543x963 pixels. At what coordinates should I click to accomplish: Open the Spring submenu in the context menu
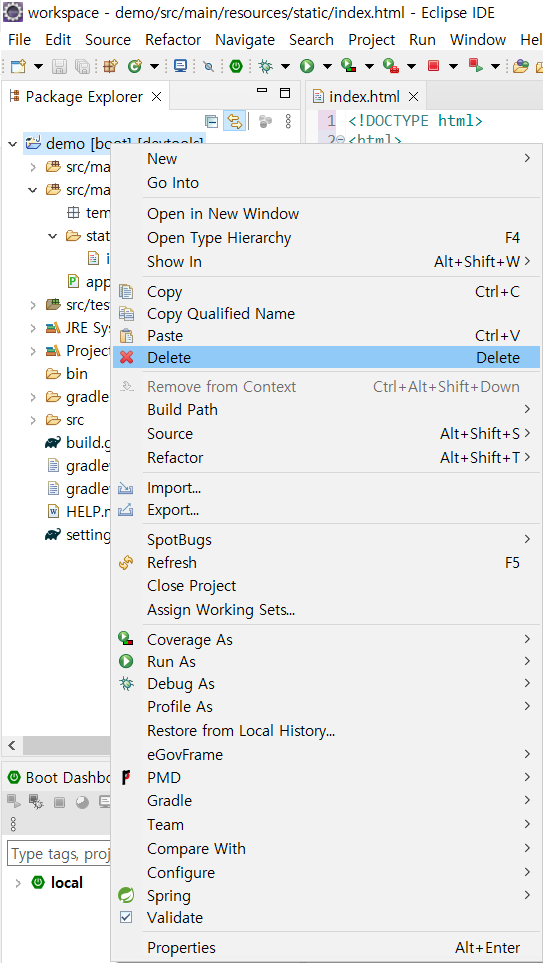(326, 895)
